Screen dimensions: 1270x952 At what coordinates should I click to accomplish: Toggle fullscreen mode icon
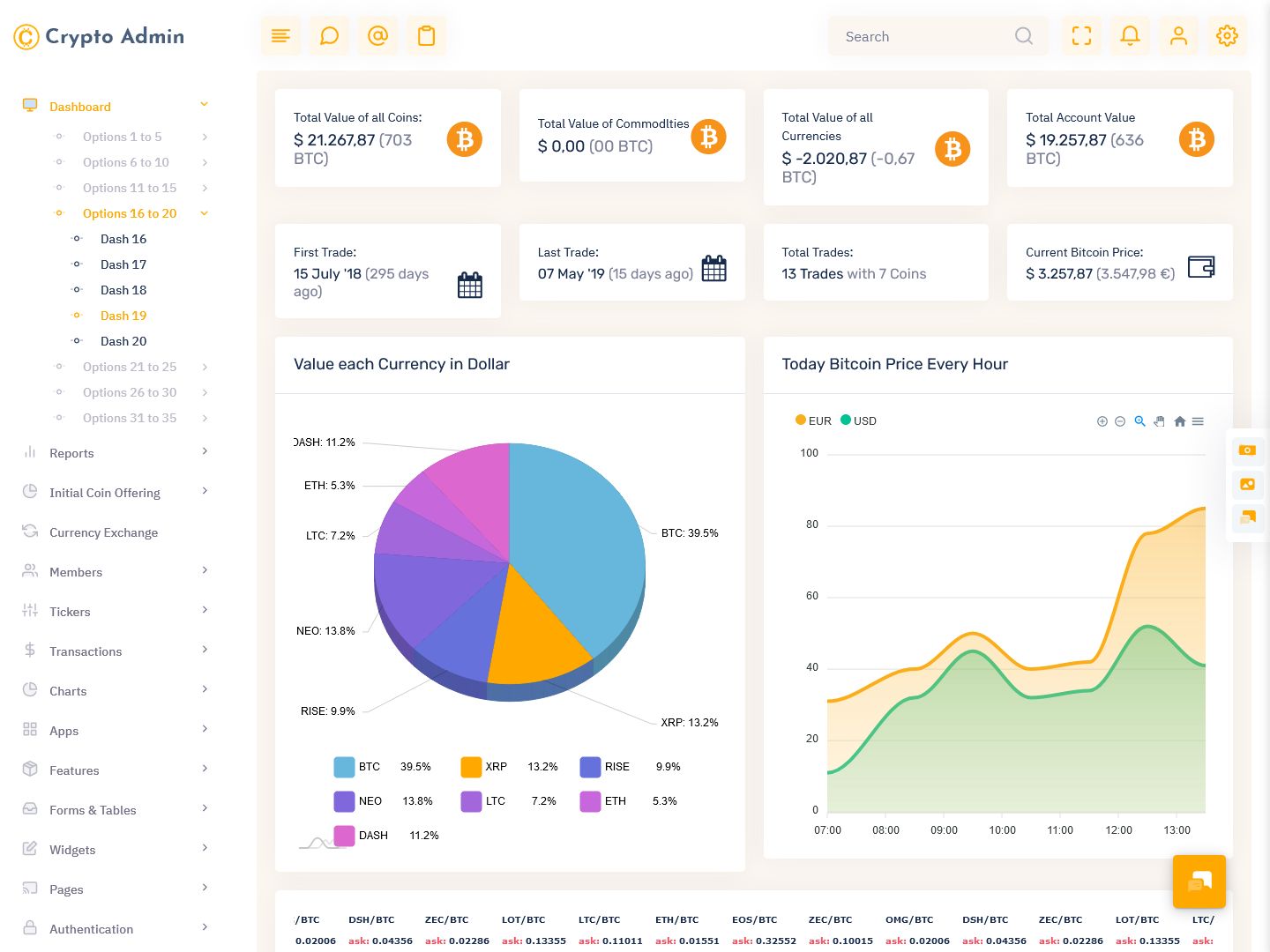(x=1081, y=36)
